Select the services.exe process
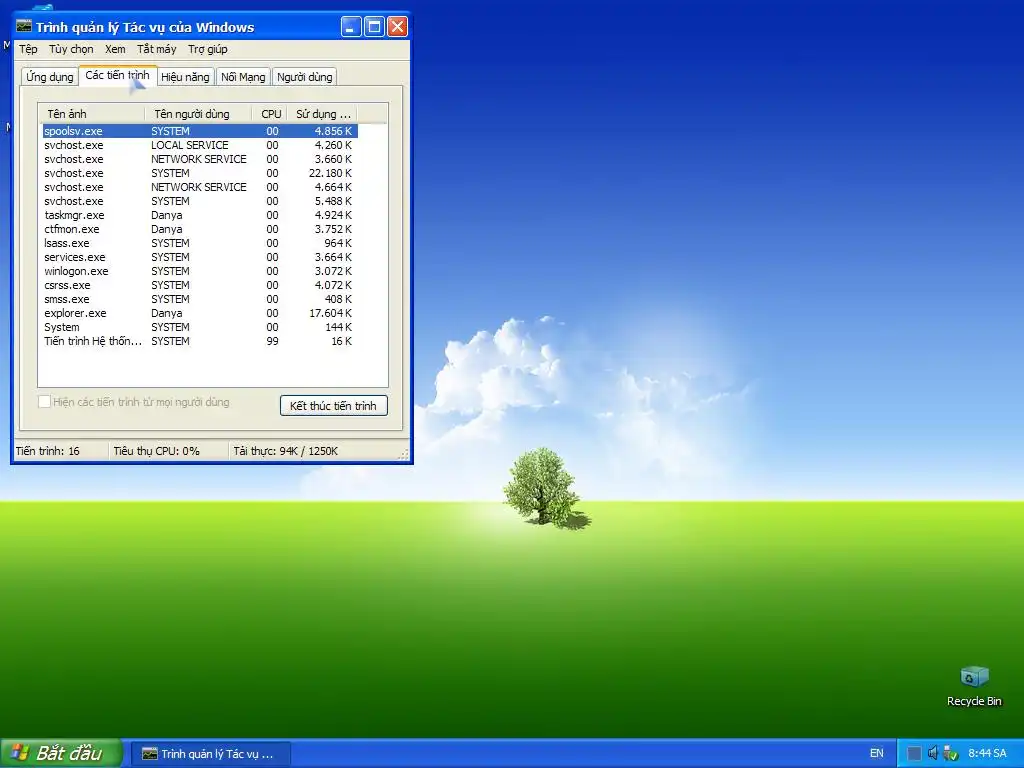Screen dimensions: 1024x768 [x=199, y=257]
